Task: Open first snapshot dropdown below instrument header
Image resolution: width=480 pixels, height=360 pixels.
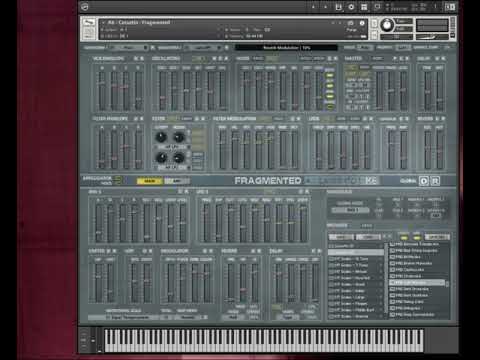Action: (129, 48)
